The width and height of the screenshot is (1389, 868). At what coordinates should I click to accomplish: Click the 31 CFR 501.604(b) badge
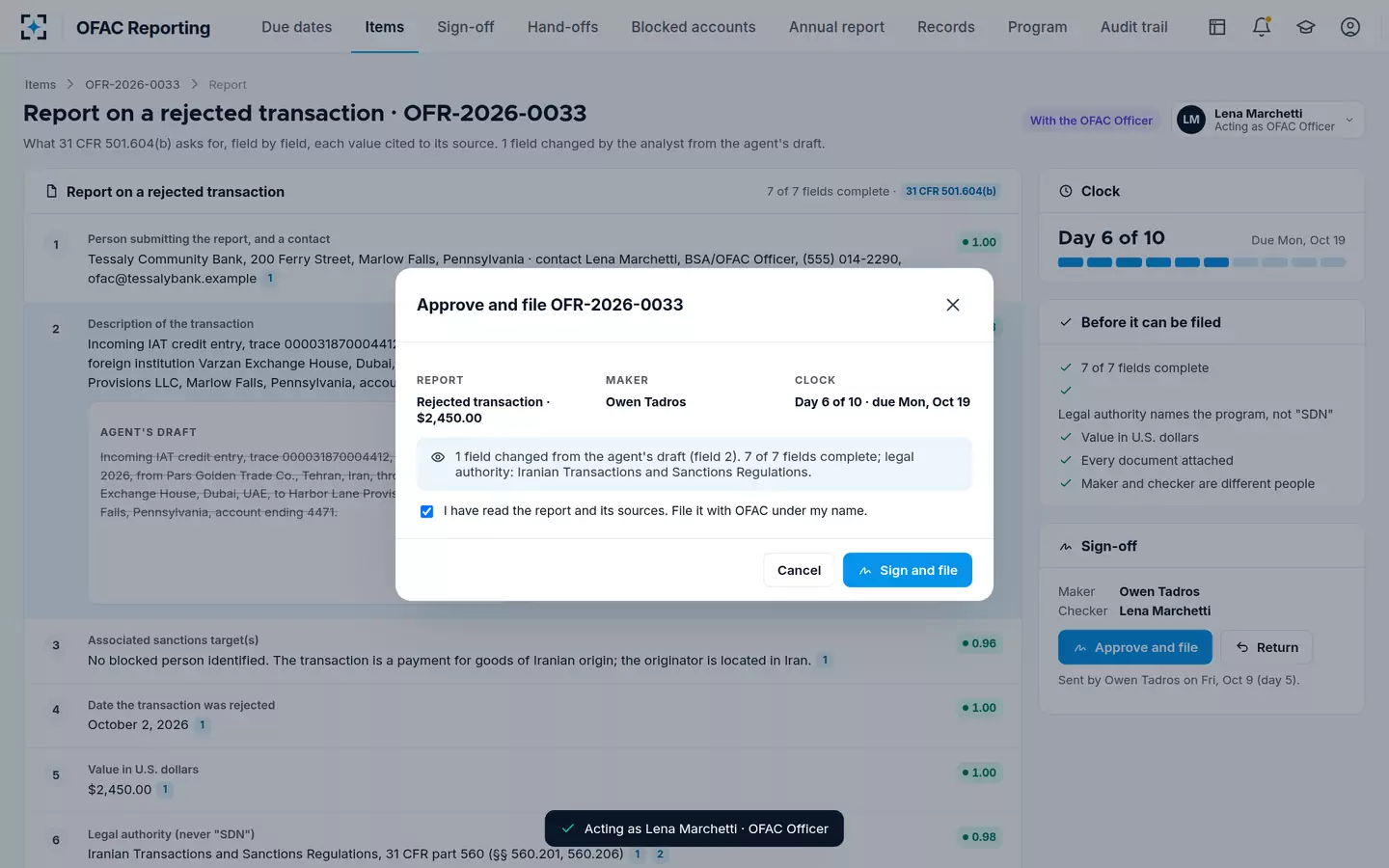pyautogui.click(x=951, y=191)
